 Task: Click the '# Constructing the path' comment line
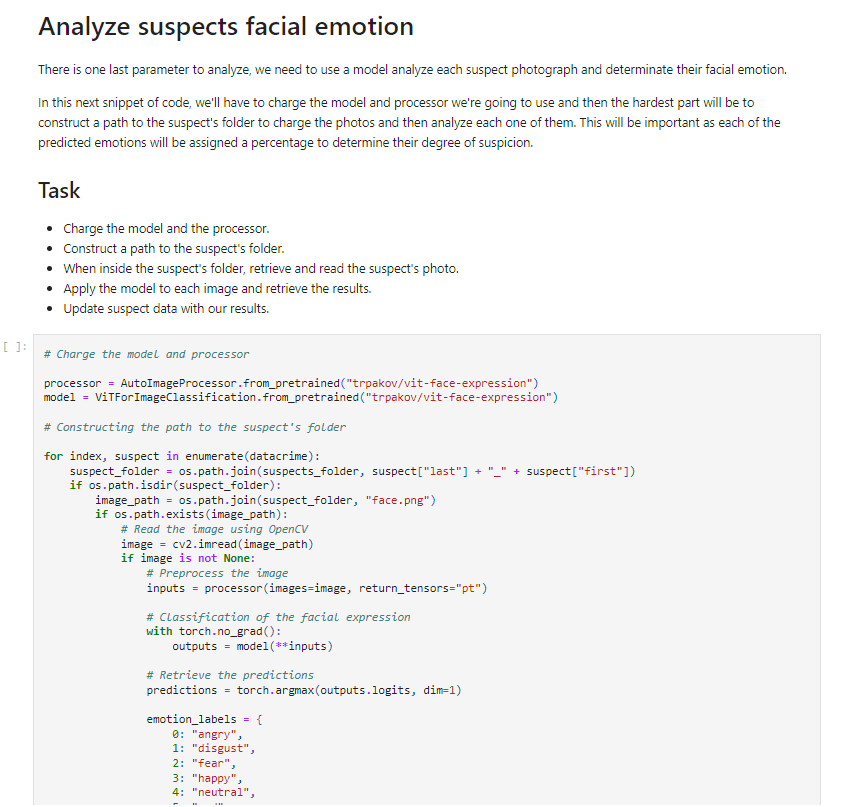point(195,427)
